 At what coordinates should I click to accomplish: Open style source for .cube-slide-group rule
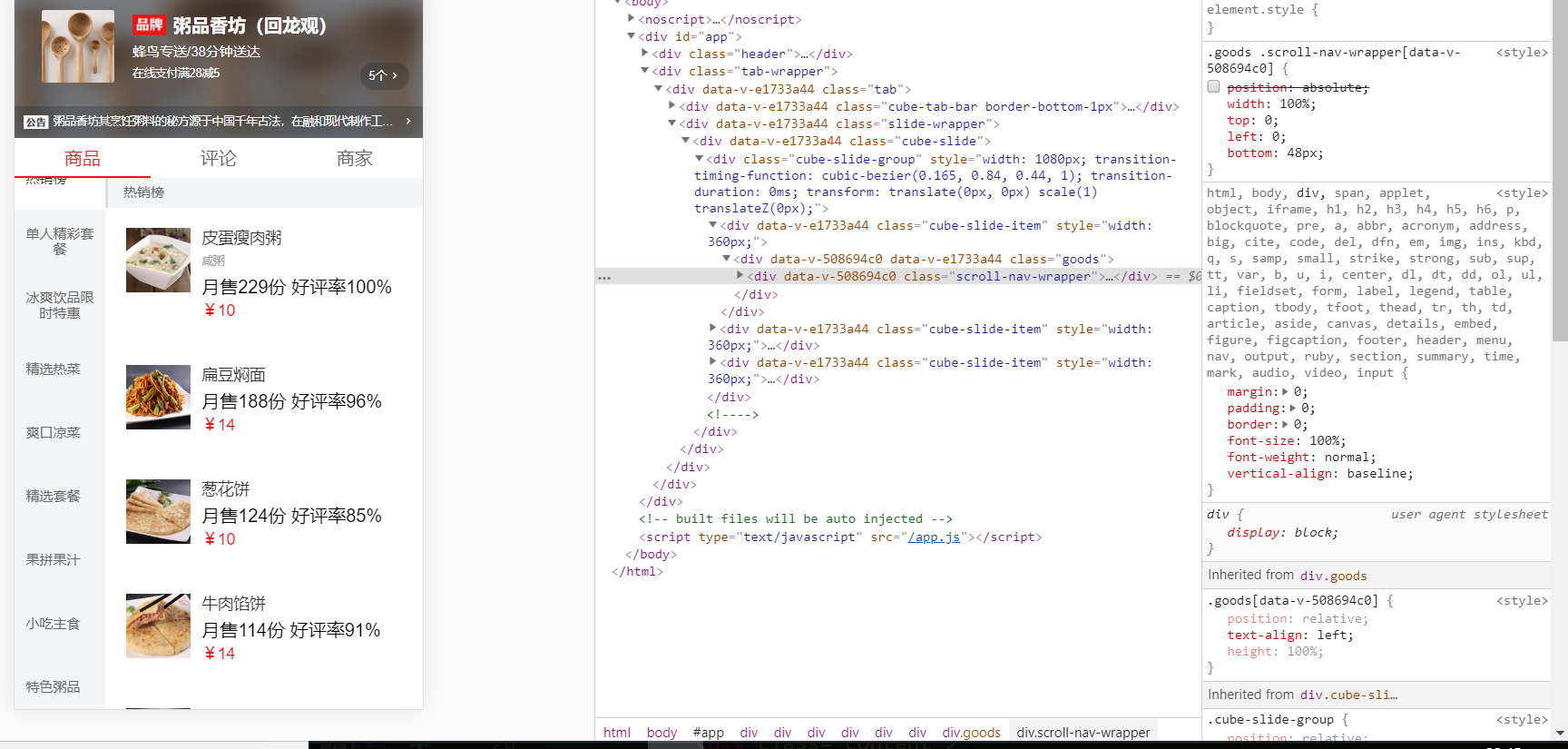pyautogui.click(x=1522, y=719)
